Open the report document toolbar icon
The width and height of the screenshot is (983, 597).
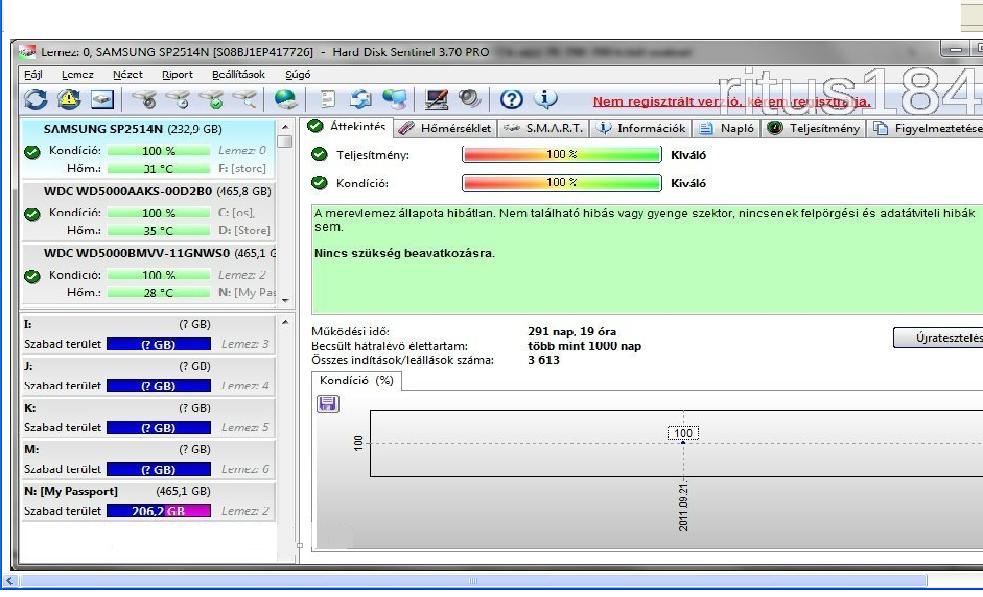[x=327, y=99]
